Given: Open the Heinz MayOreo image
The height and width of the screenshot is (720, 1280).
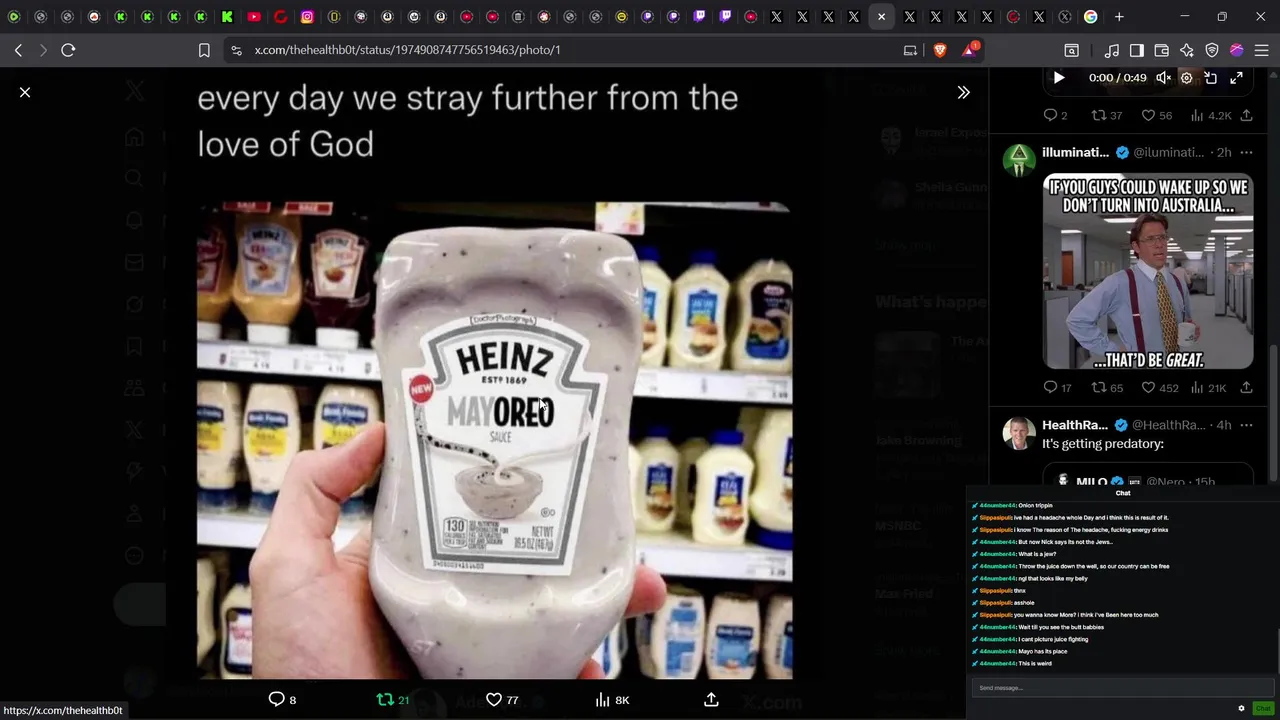Looking at the screenshot, I should pos(494,440).
